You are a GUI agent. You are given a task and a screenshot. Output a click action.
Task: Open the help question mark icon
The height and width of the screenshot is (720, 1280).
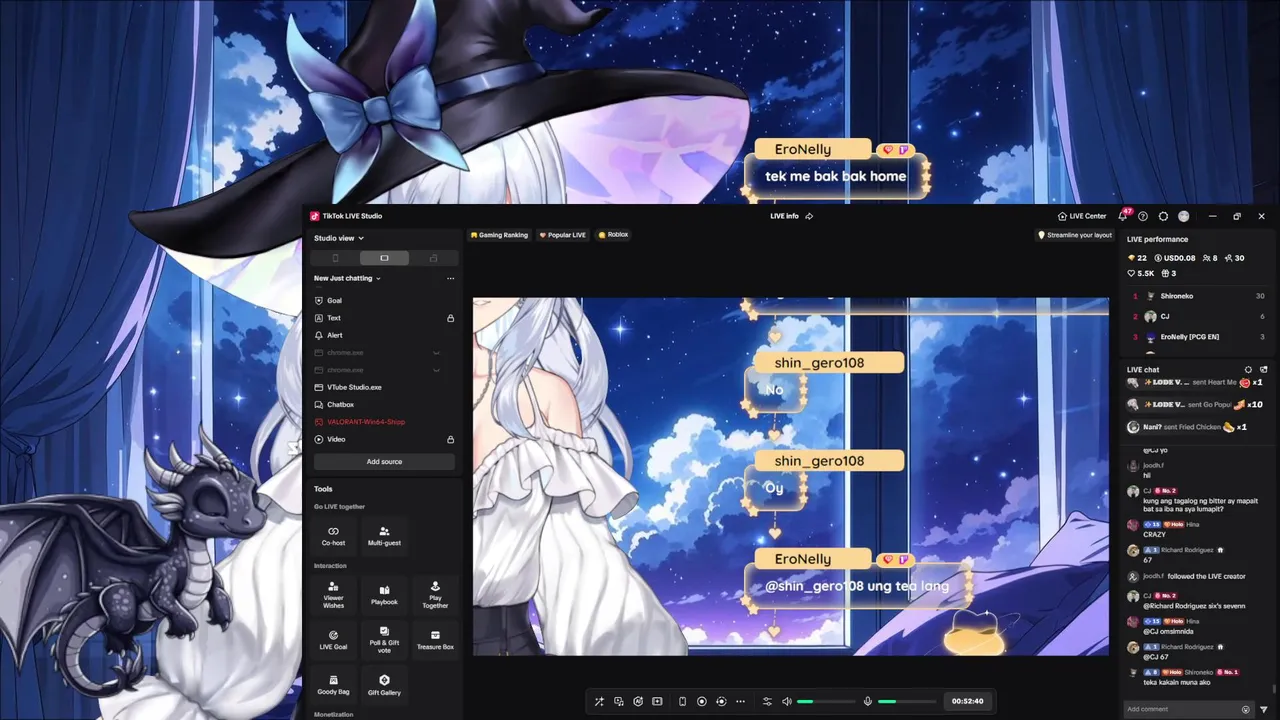pyautogui.click(x=1143, y=216)
